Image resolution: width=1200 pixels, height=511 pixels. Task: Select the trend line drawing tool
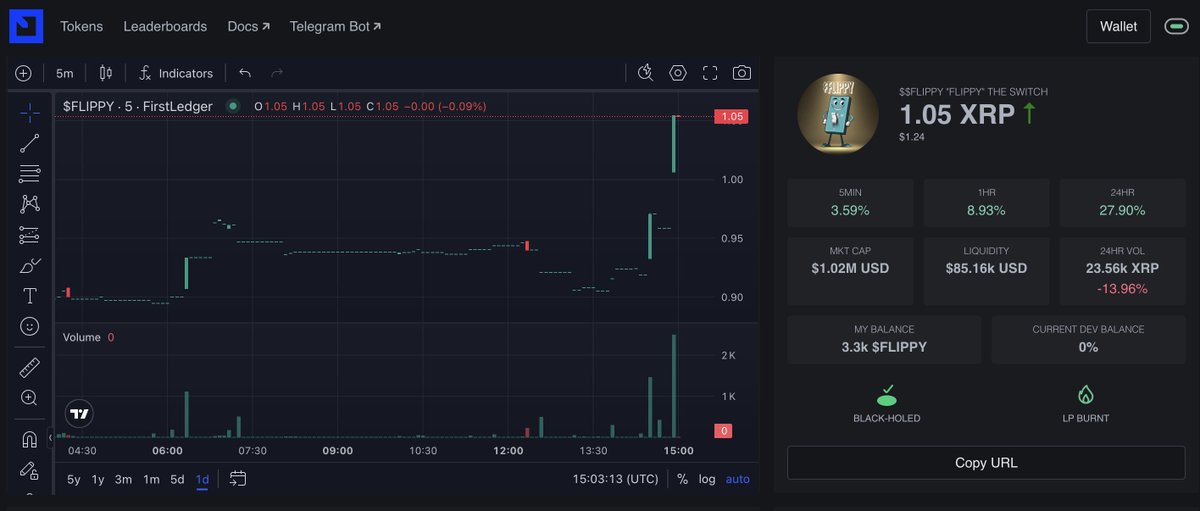(30, 143)
